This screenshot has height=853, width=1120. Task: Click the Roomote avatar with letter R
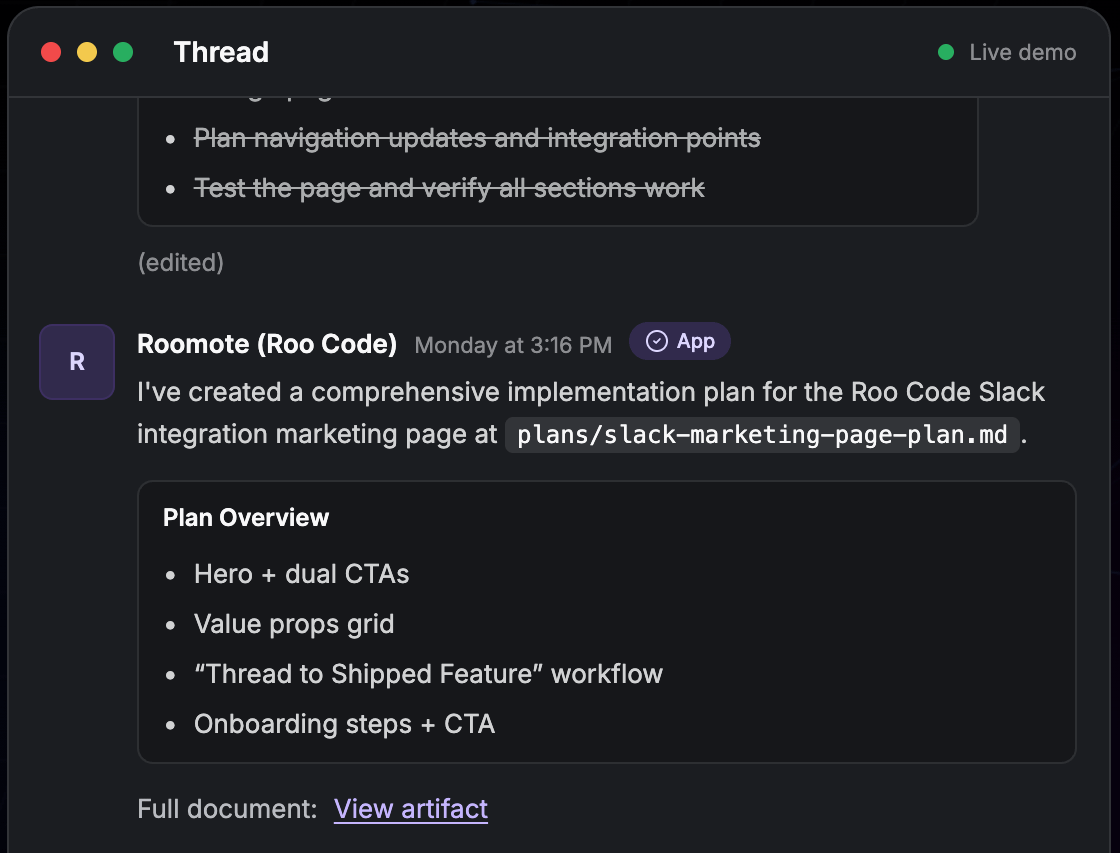[x=77, y=361]
